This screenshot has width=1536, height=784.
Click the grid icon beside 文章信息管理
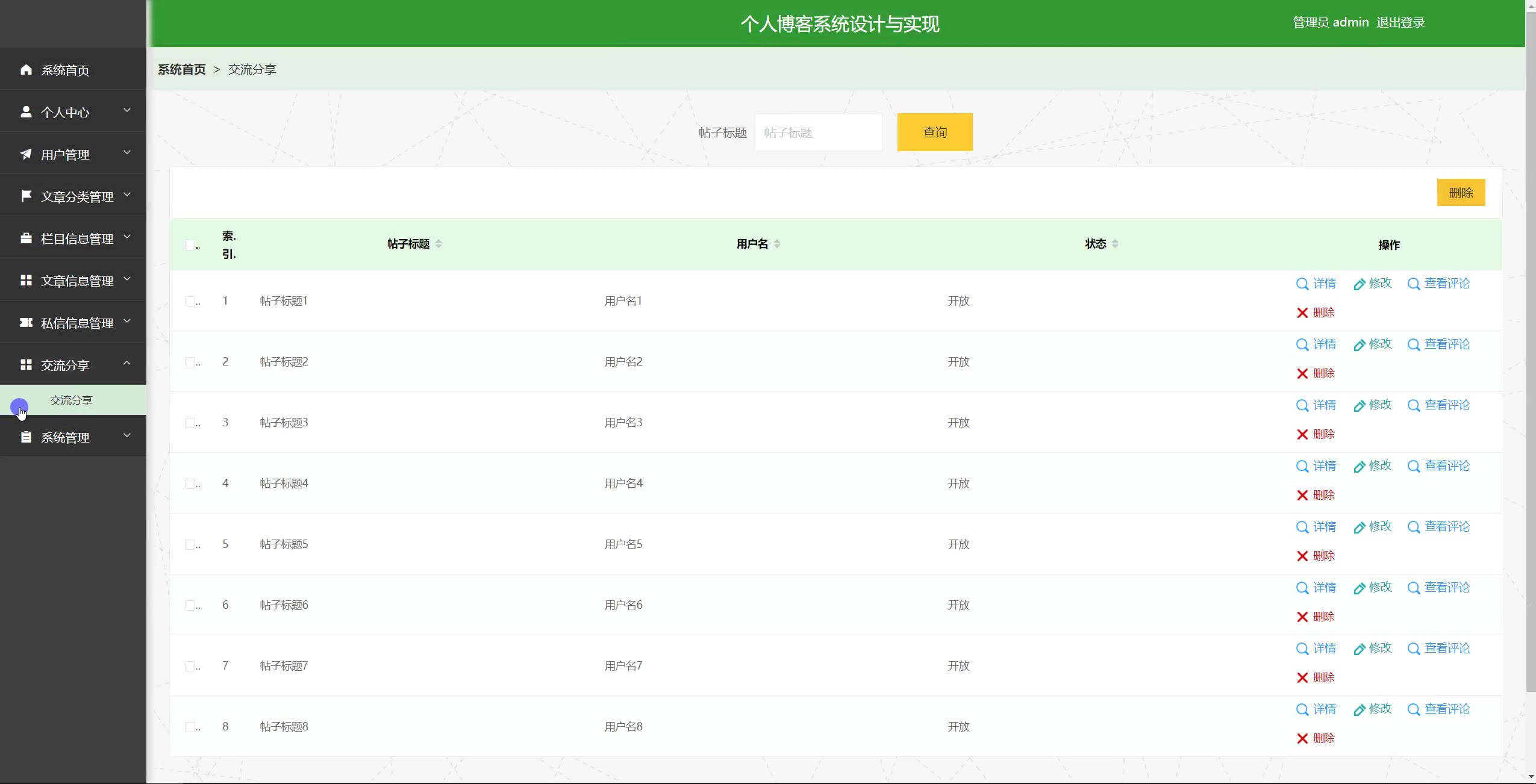pos(26,281)
